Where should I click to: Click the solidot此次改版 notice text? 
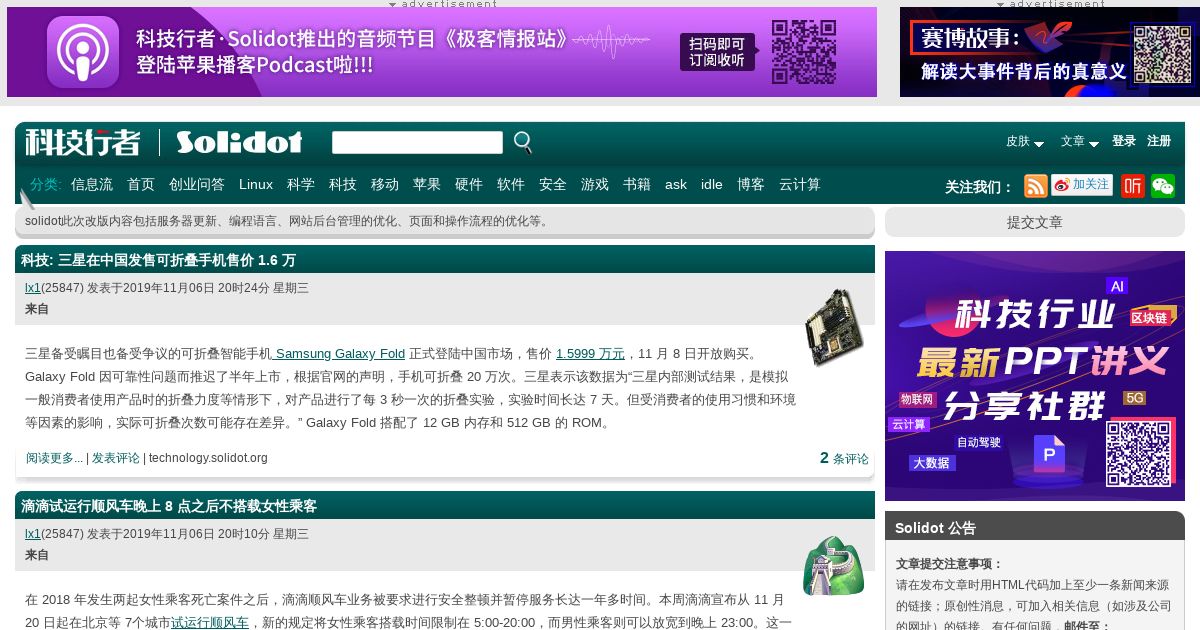(288, 221)
